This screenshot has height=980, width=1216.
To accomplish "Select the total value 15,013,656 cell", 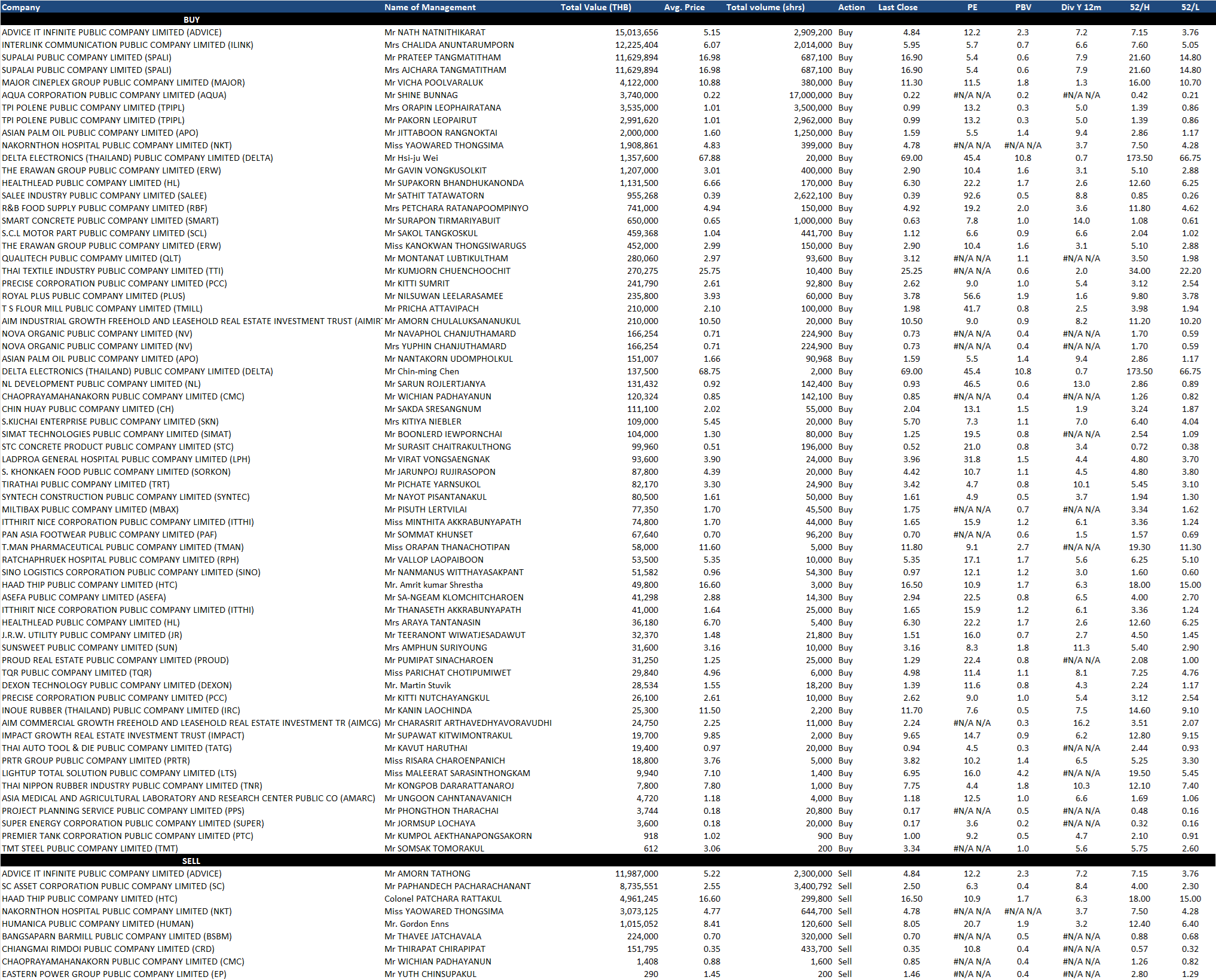I will pyautogui.click(x=636, y=32).
